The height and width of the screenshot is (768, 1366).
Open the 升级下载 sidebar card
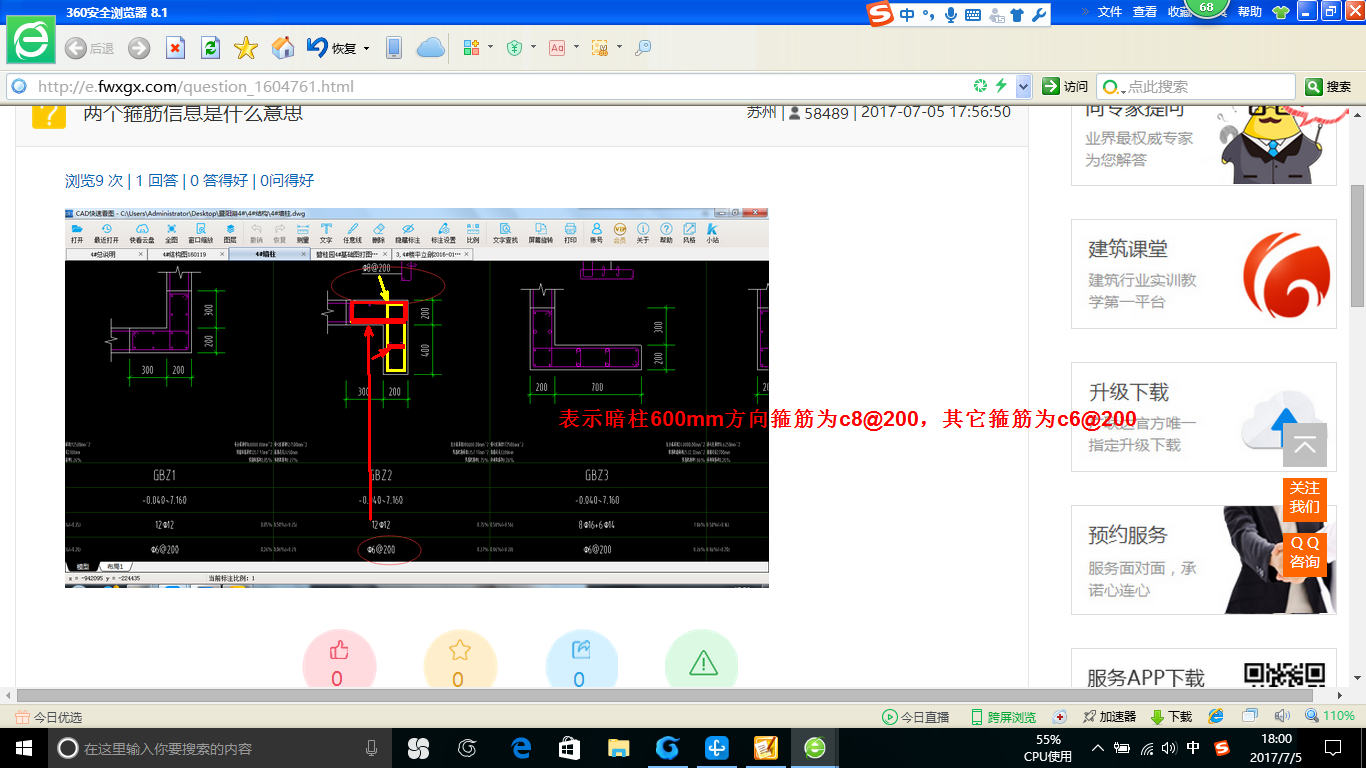pyautogui.click(x=1204, y=417)
